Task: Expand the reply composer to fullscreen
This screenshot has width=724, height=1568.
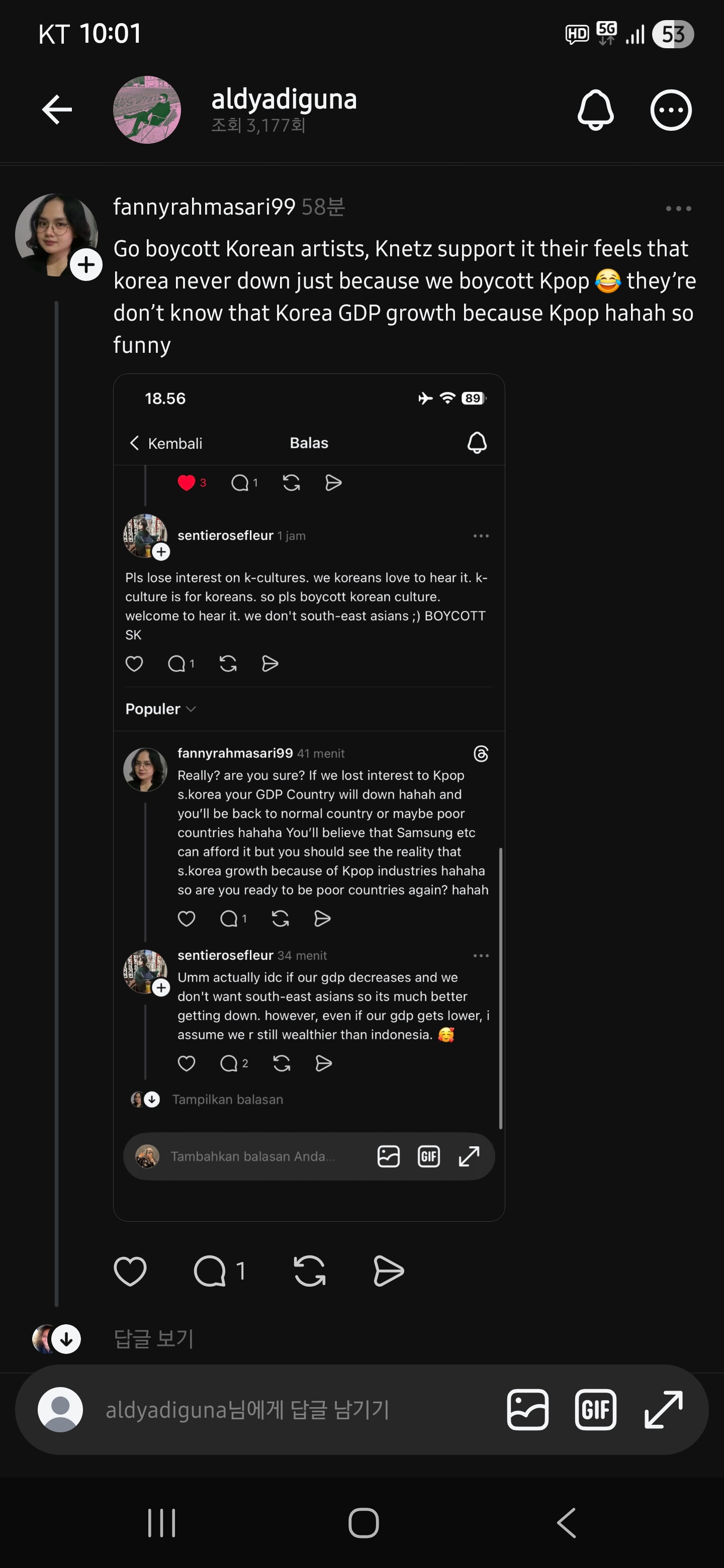Action: tap(663, 1410)
